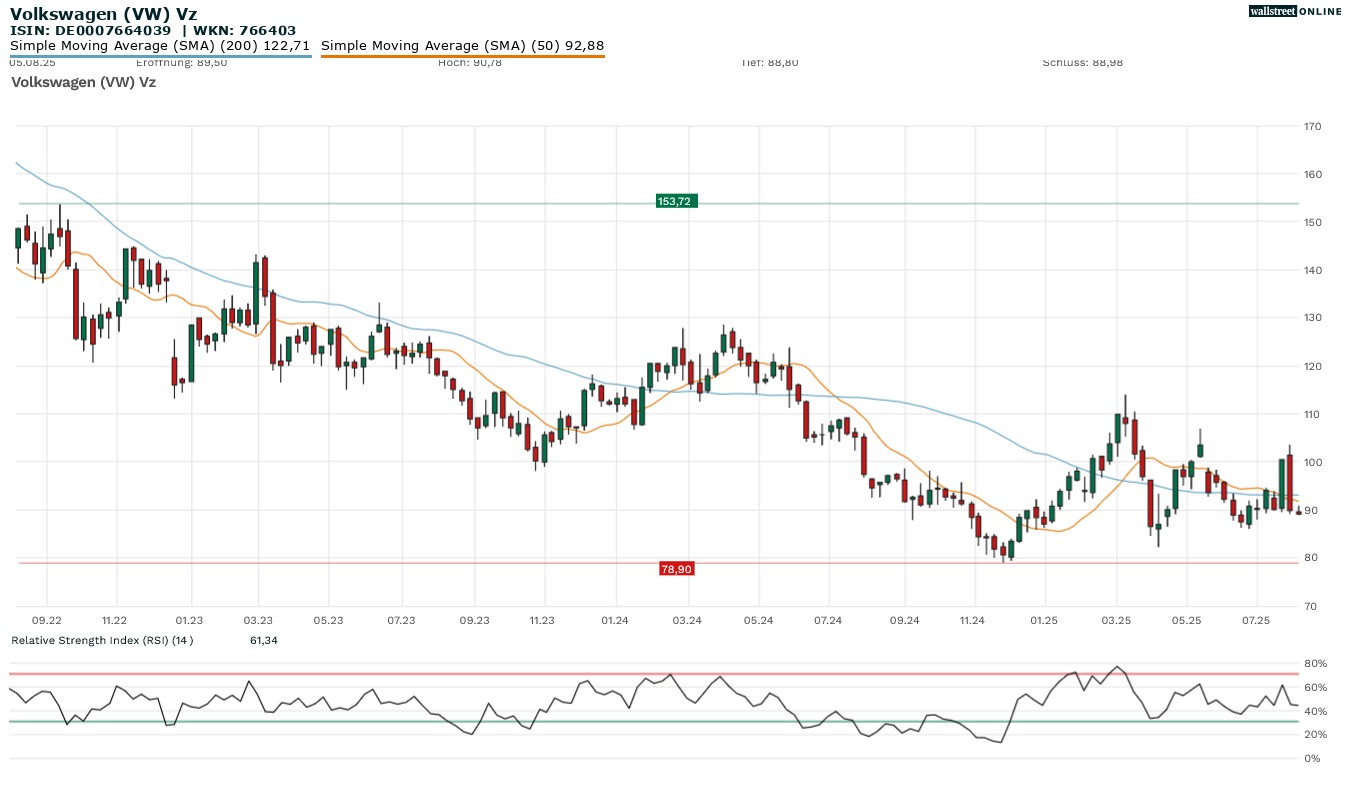Click the 11.22 date axis label

[x=114, y=621]
